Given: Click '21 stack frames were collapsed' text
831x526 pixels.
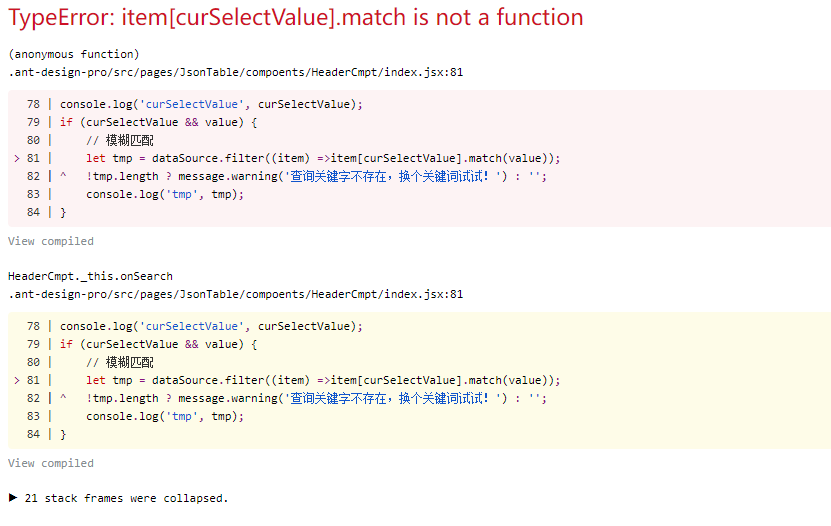Looking at the screenshot, I should (126, 497).
